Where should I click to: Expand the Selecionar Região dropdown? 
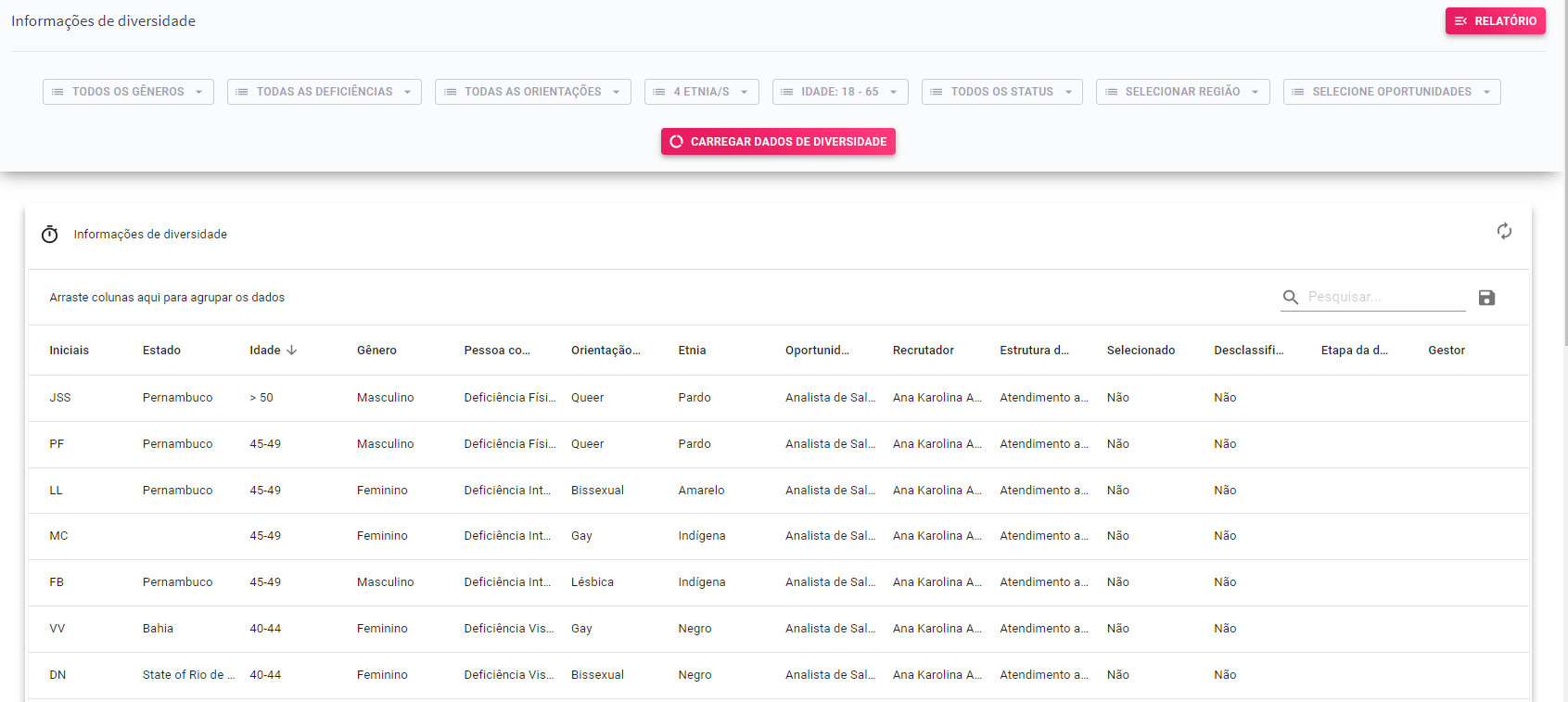click(x=1182, y=92)
